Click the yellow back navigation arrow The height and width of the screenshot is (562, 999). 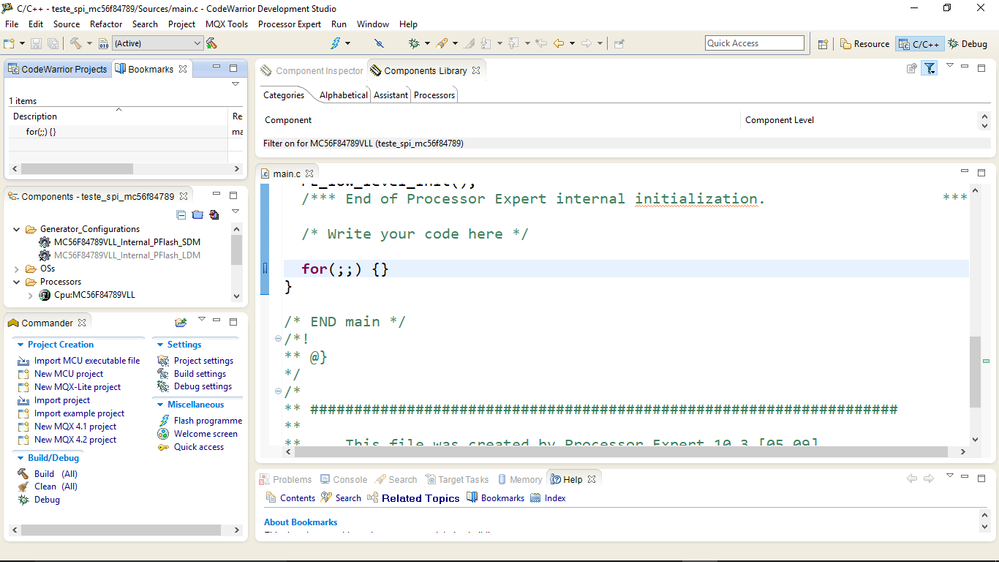[559, 43]
